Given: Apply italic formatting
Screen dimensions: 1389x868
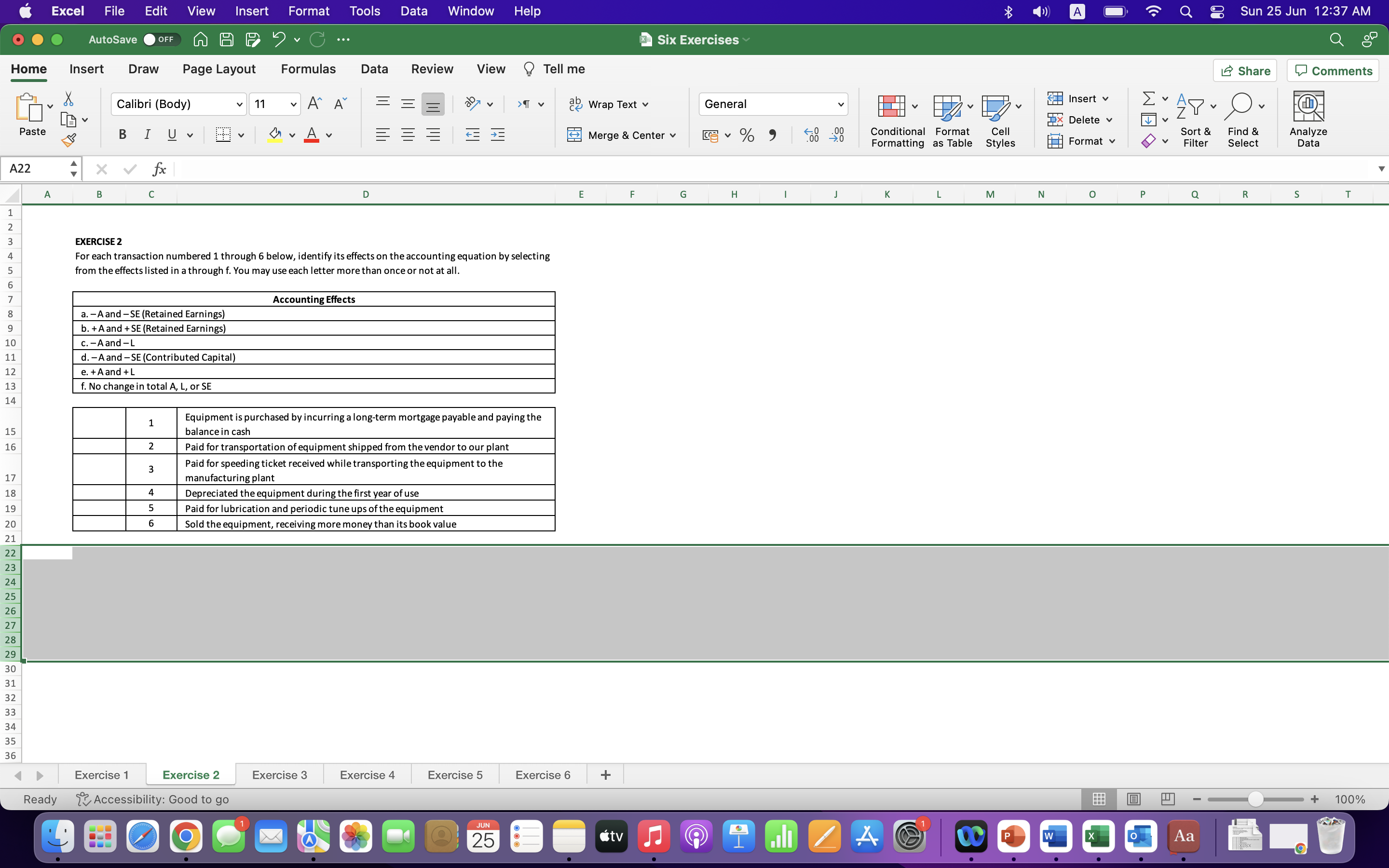Looking at the screenshot, I should click(148, 135).
